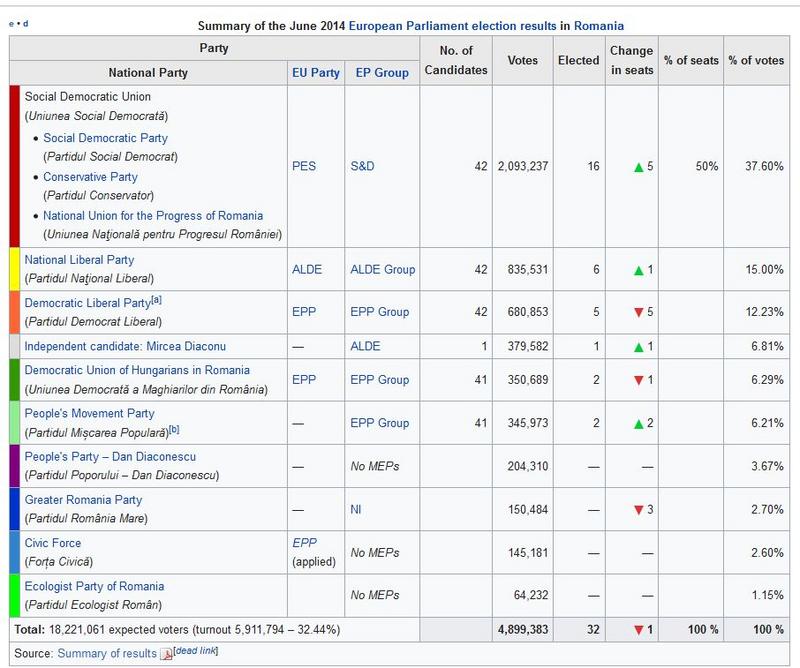The width and height of the screenshot is (800, 668).
Task: Follow the Romania link in the table caption
Action: coord(598,26)
